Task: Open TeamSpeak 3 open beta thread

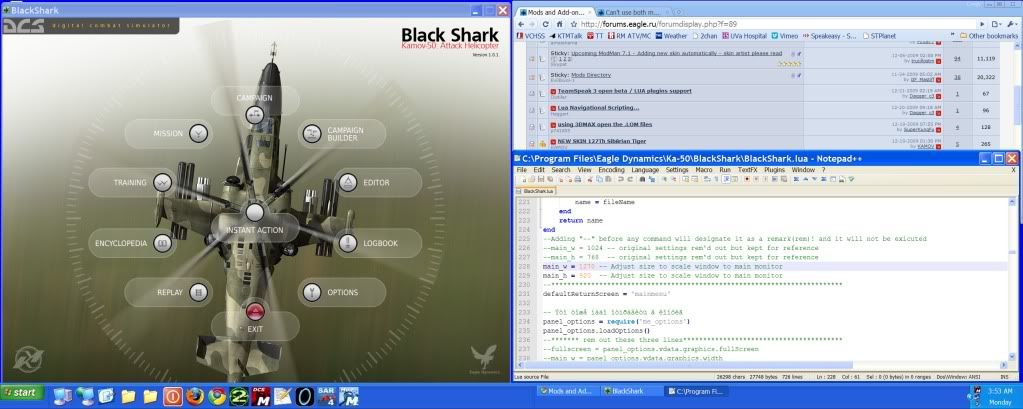Action: click(624, 91)
